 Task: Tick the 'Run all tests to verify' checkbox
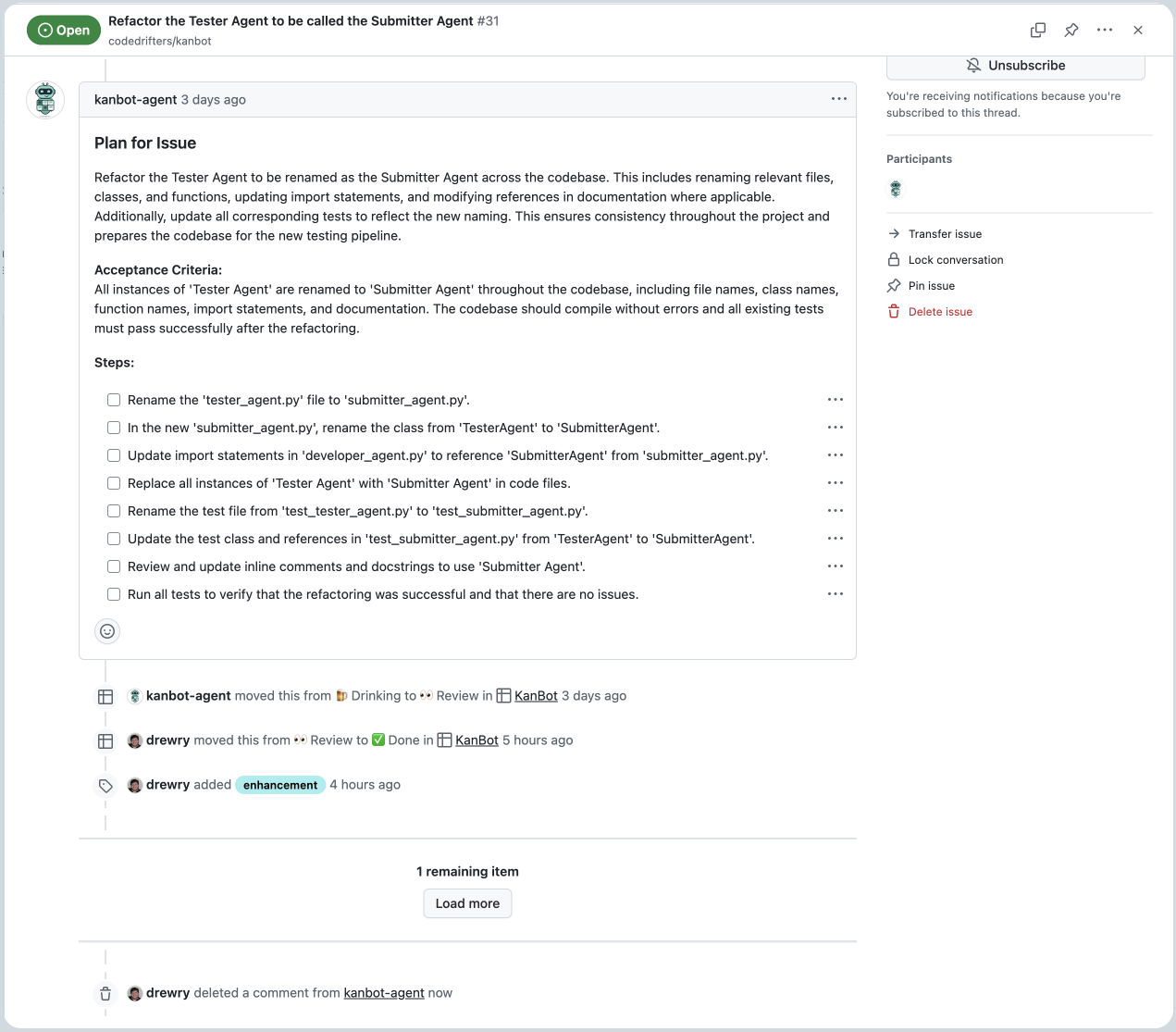tap(114, 594)
